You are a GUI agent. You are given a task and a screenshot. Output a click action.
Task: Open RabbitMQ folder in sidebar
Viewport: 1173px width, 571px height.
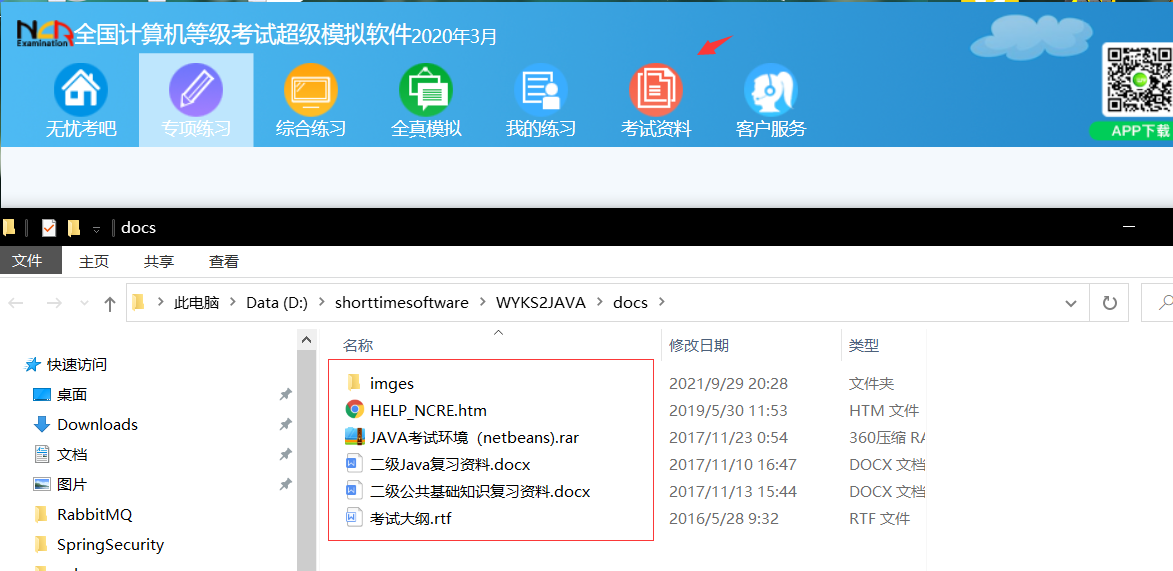tap(94, 515)
